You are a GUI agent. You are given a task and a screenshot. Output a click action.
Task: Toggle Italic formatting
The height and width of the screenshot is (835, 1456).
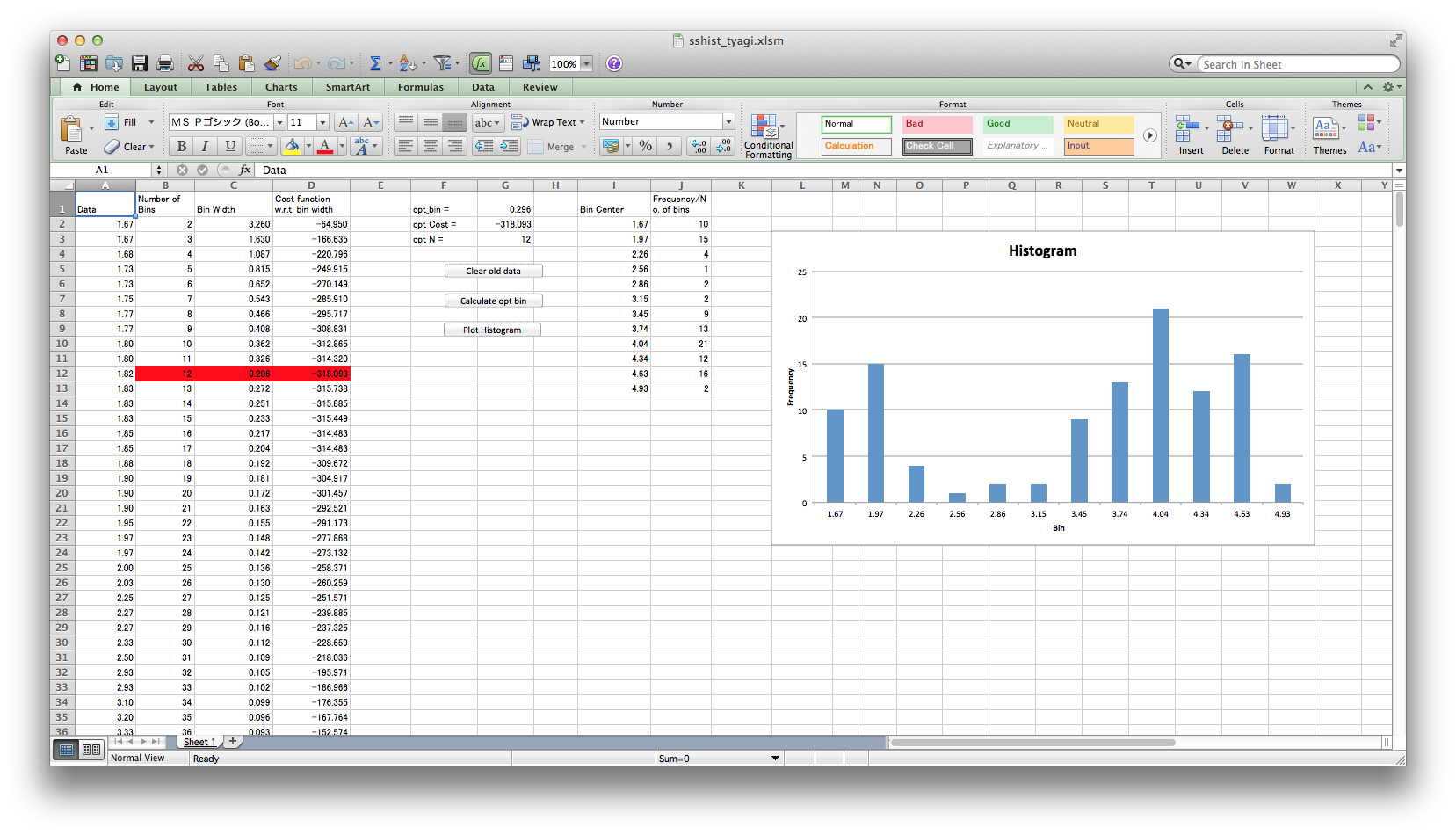(x=205, y=146)
